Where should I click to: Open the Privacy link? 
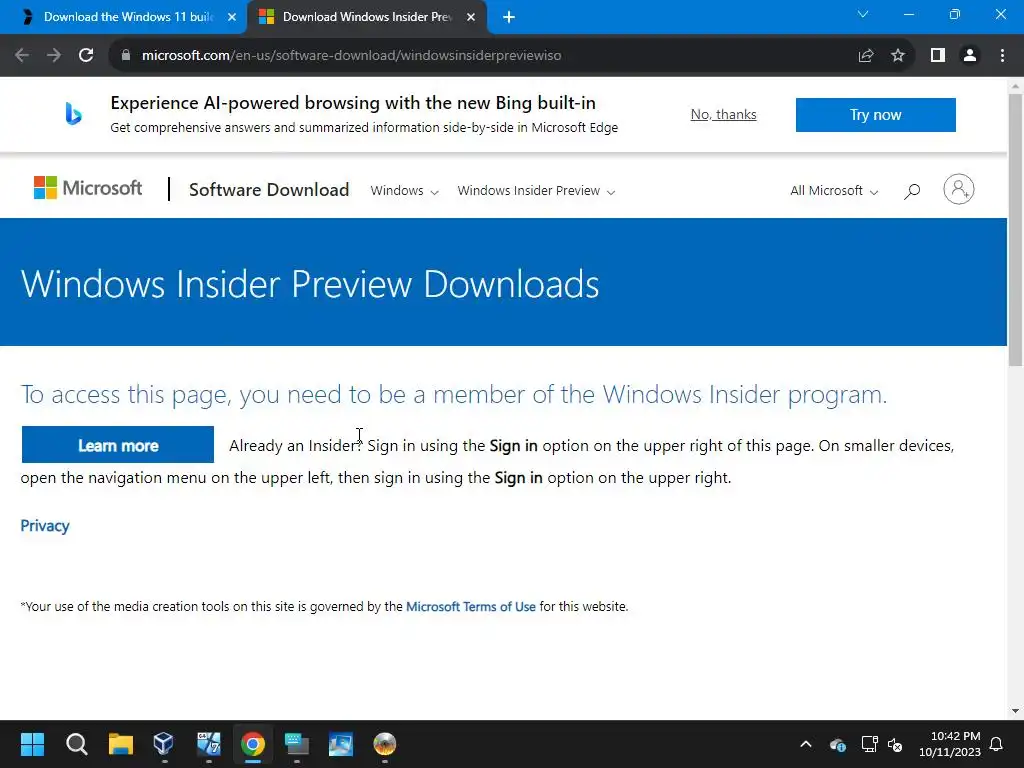click(45, 526)
